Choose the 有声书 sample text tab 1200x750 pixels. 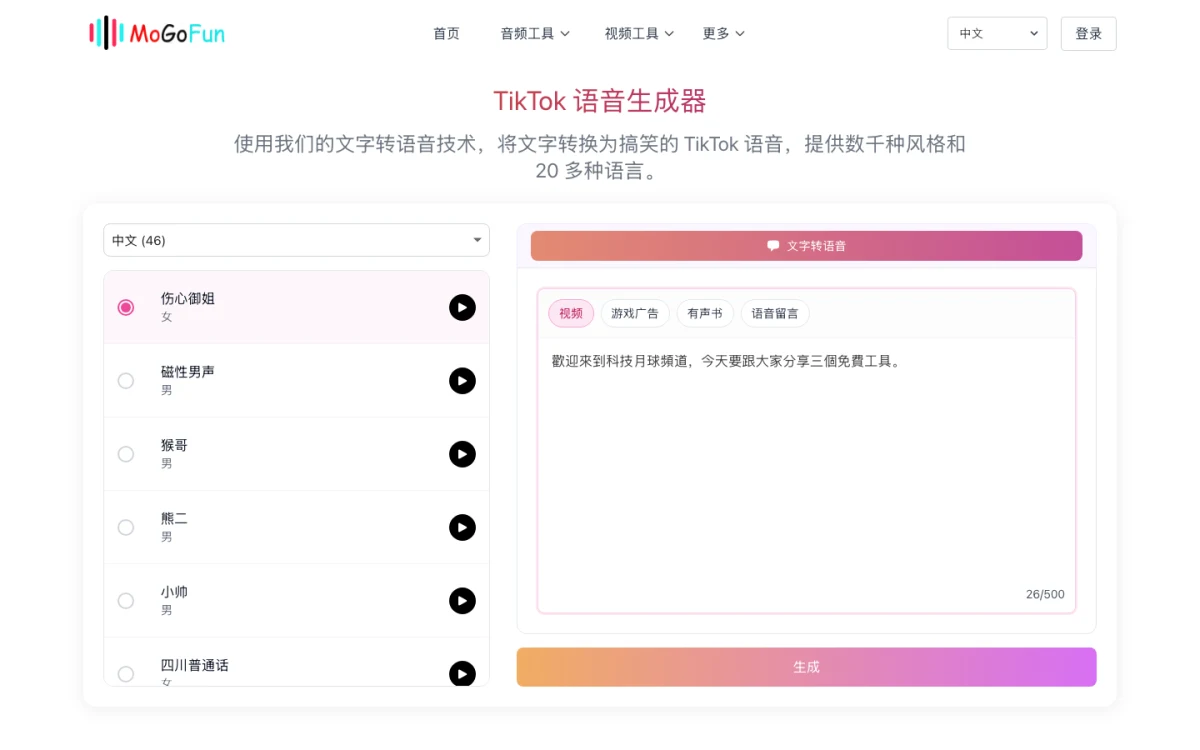tap(705, 313)
